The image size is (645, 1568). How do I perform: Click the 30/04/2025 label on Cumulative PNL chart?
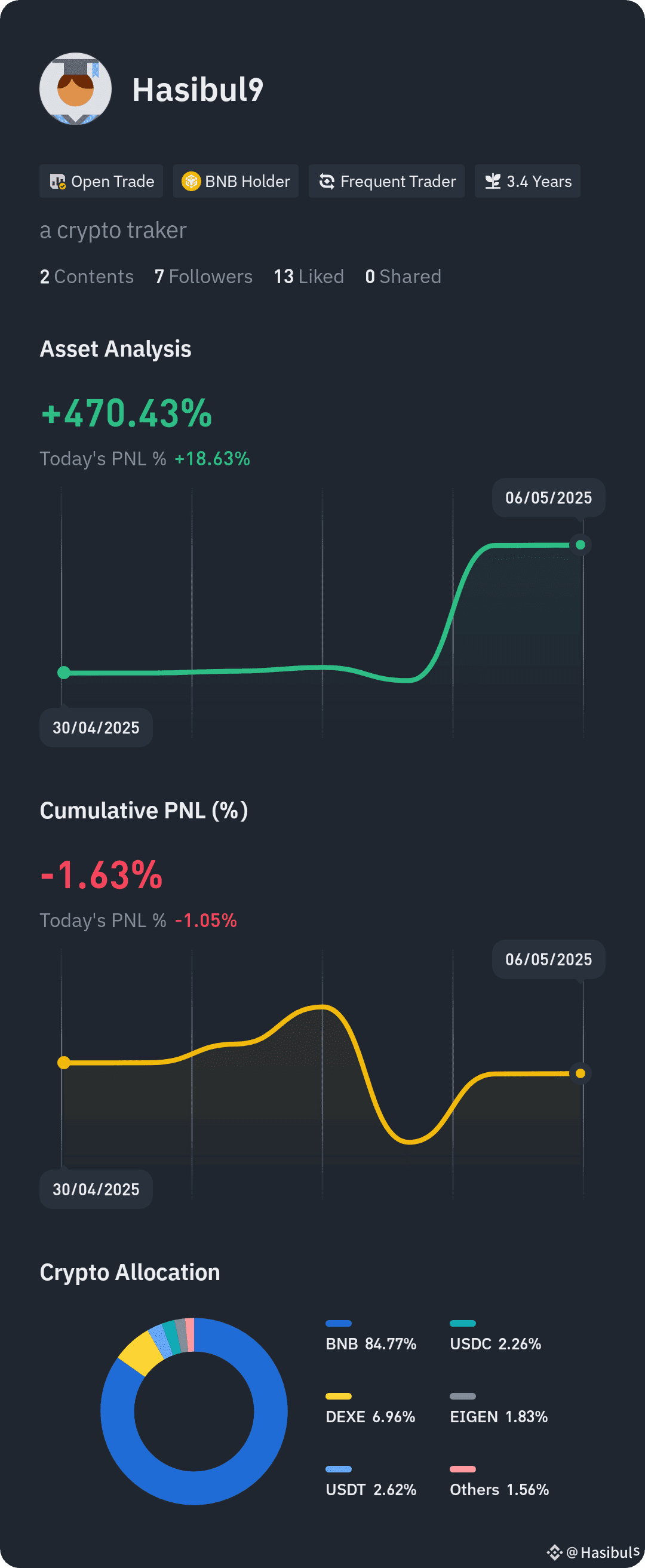[x=96, y=1189]
